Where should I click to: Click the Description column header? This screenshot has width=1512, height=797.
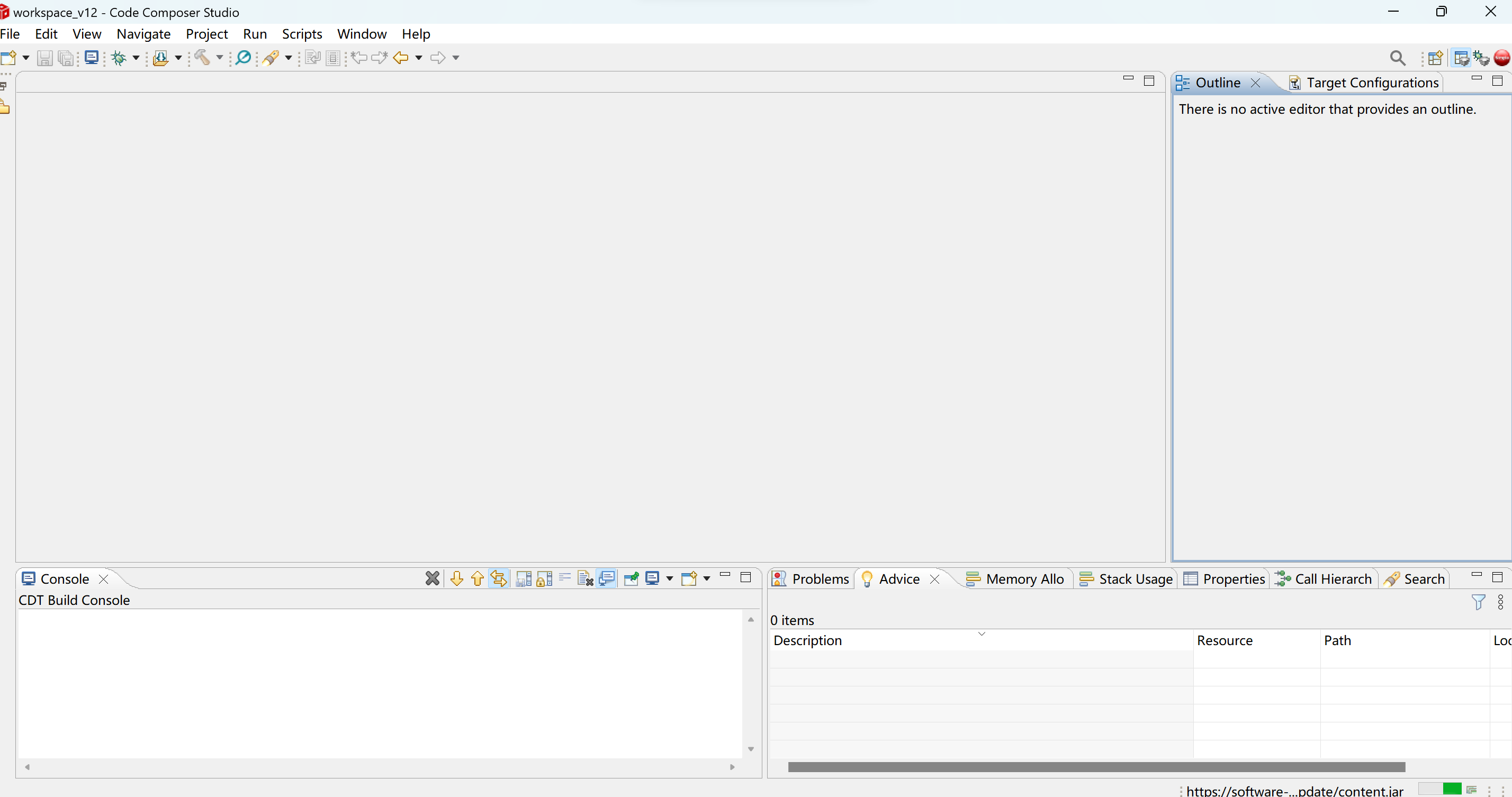coord(808,640)
